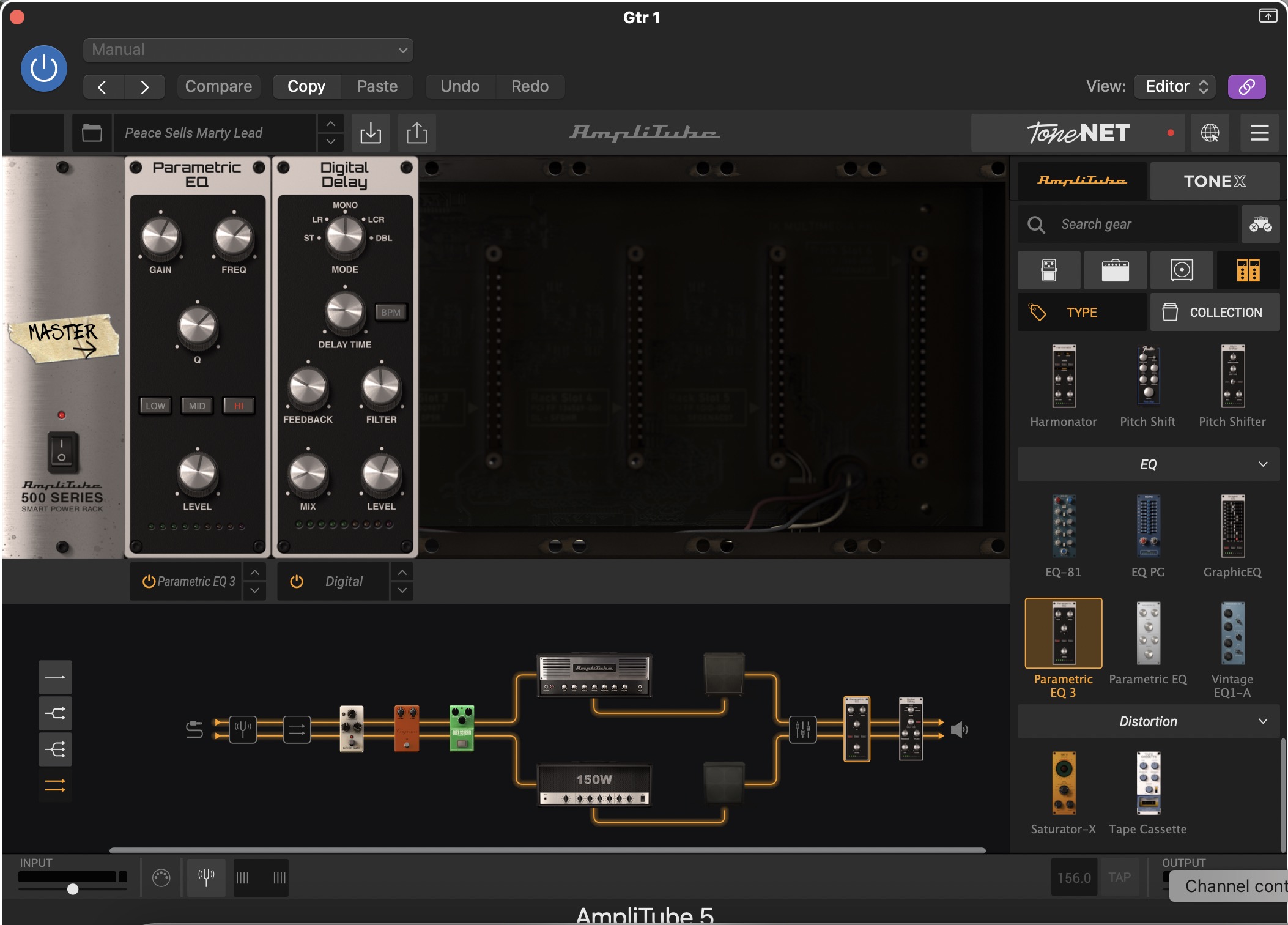Select the COLLECTION filter tab
The image size is (1288, 925).
(x=1215, y=313)
